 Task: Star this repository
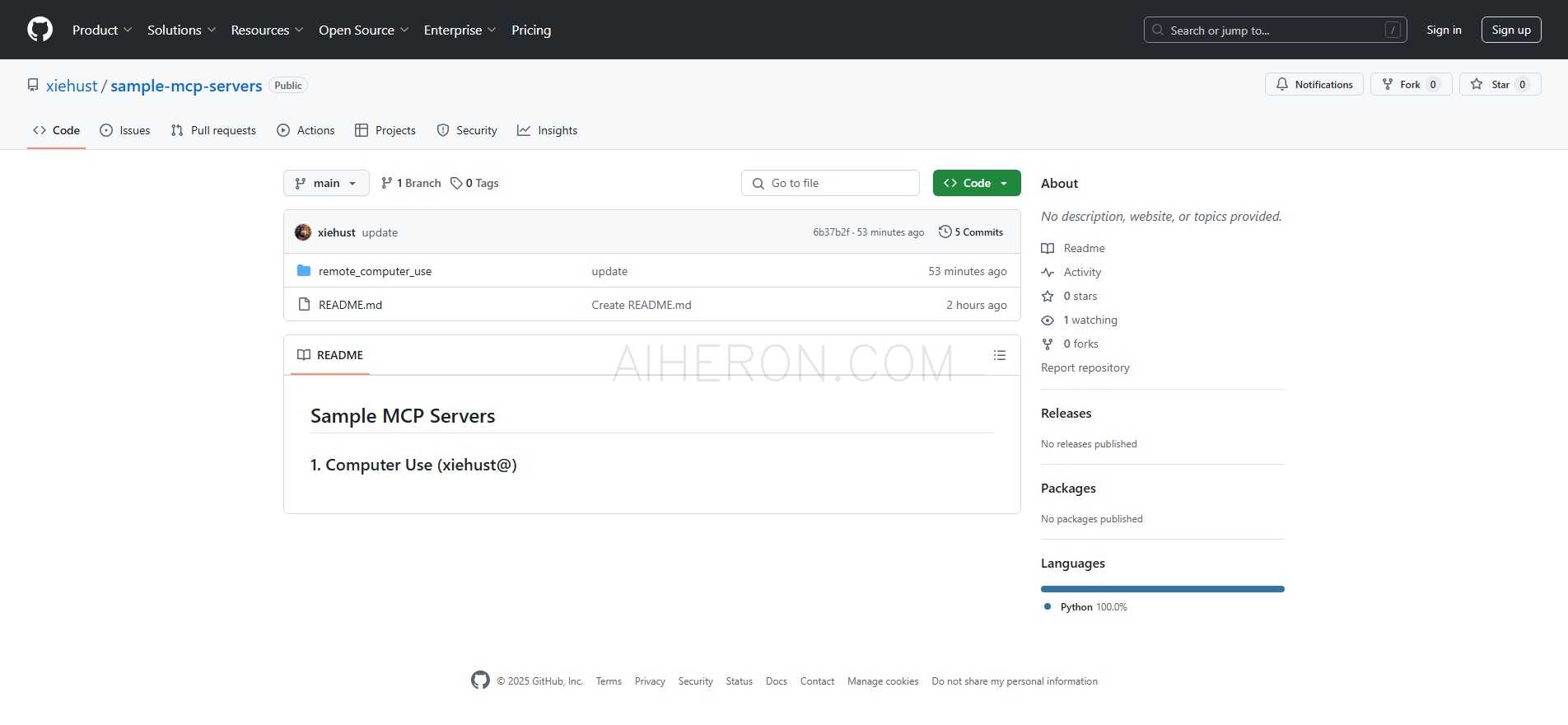point(1500,84)
